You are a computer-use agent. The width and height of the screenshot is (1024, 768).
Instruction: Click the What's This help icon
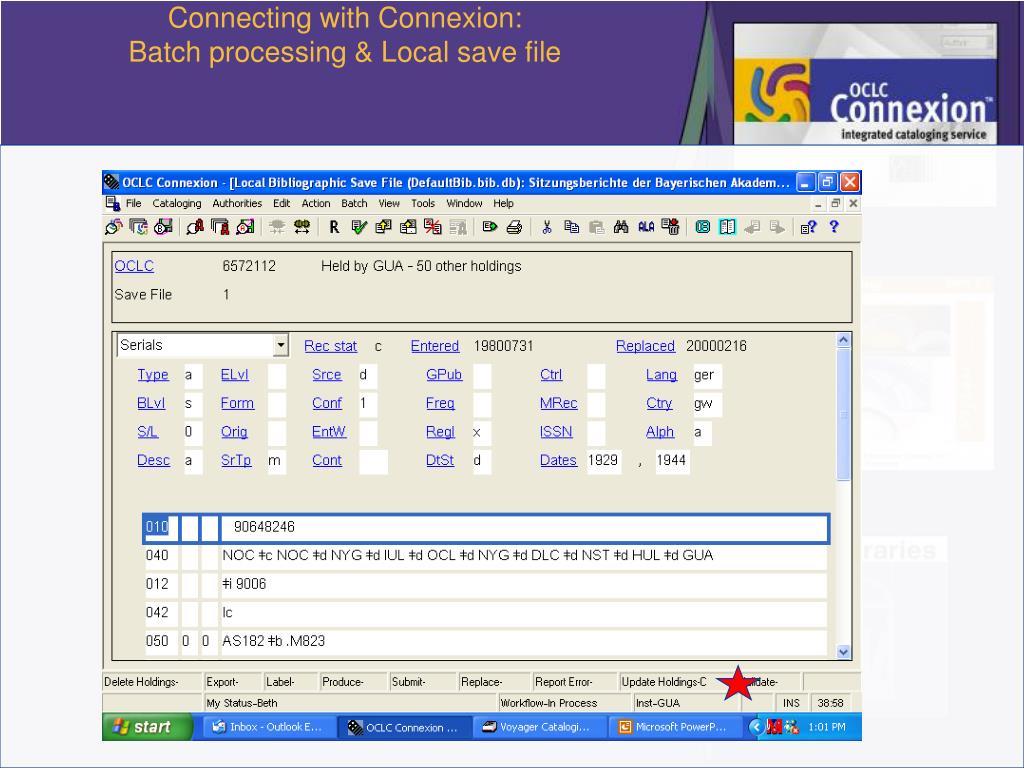click(808, 227)
